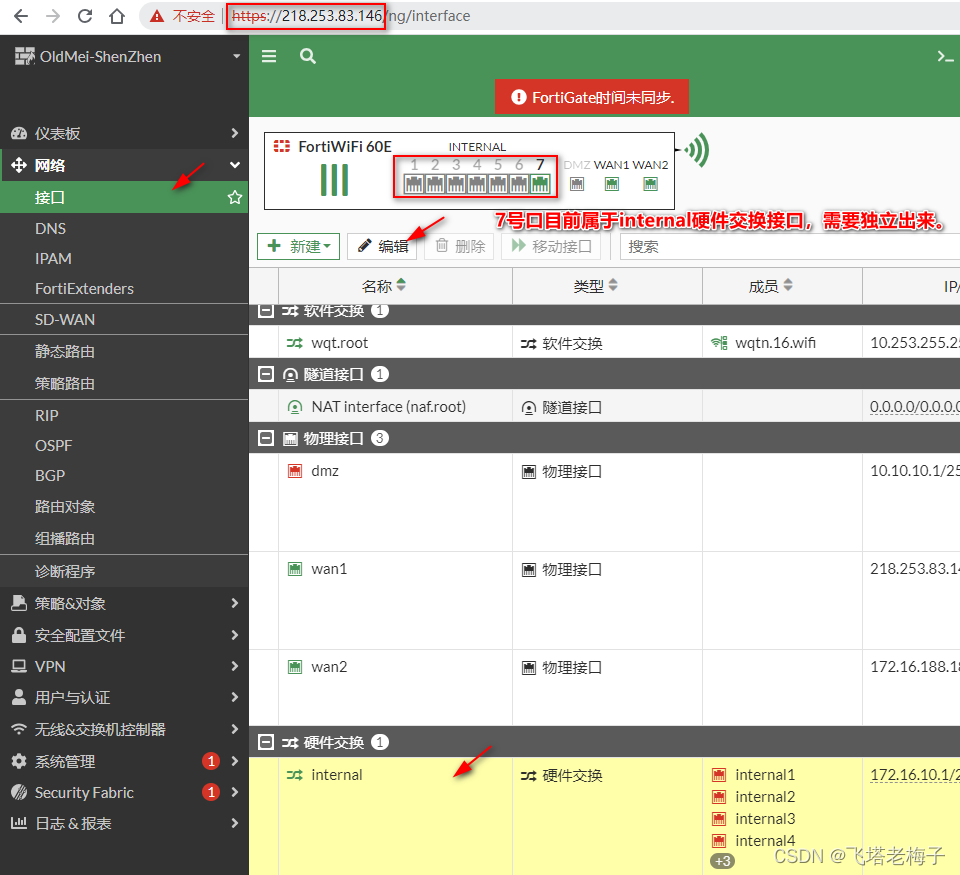Click the wqtn.16.wifi member icon
The width and height of the screenshot is (960, 875).
719,343
